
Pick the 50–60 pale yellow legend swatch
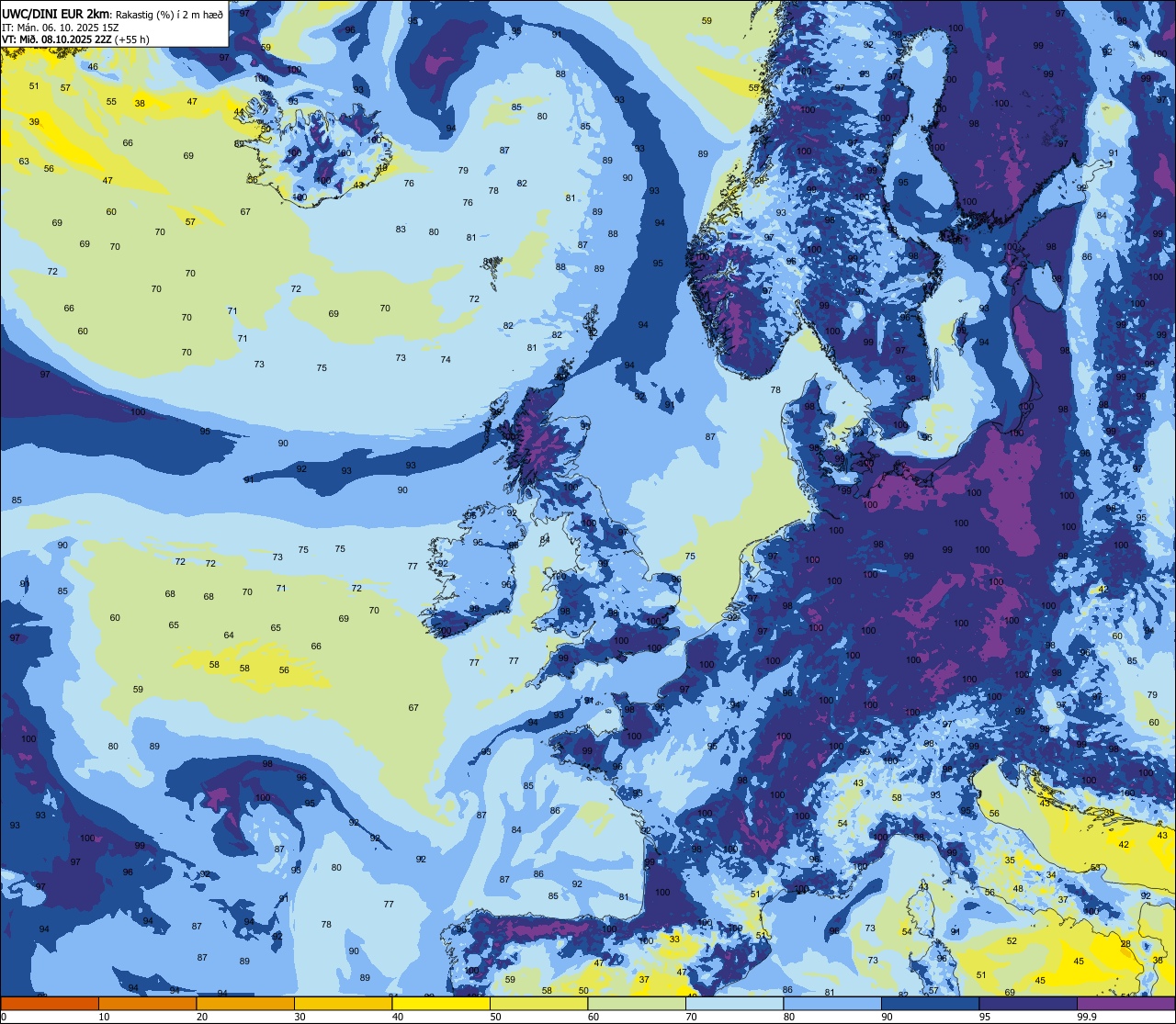click(538, 1003)
